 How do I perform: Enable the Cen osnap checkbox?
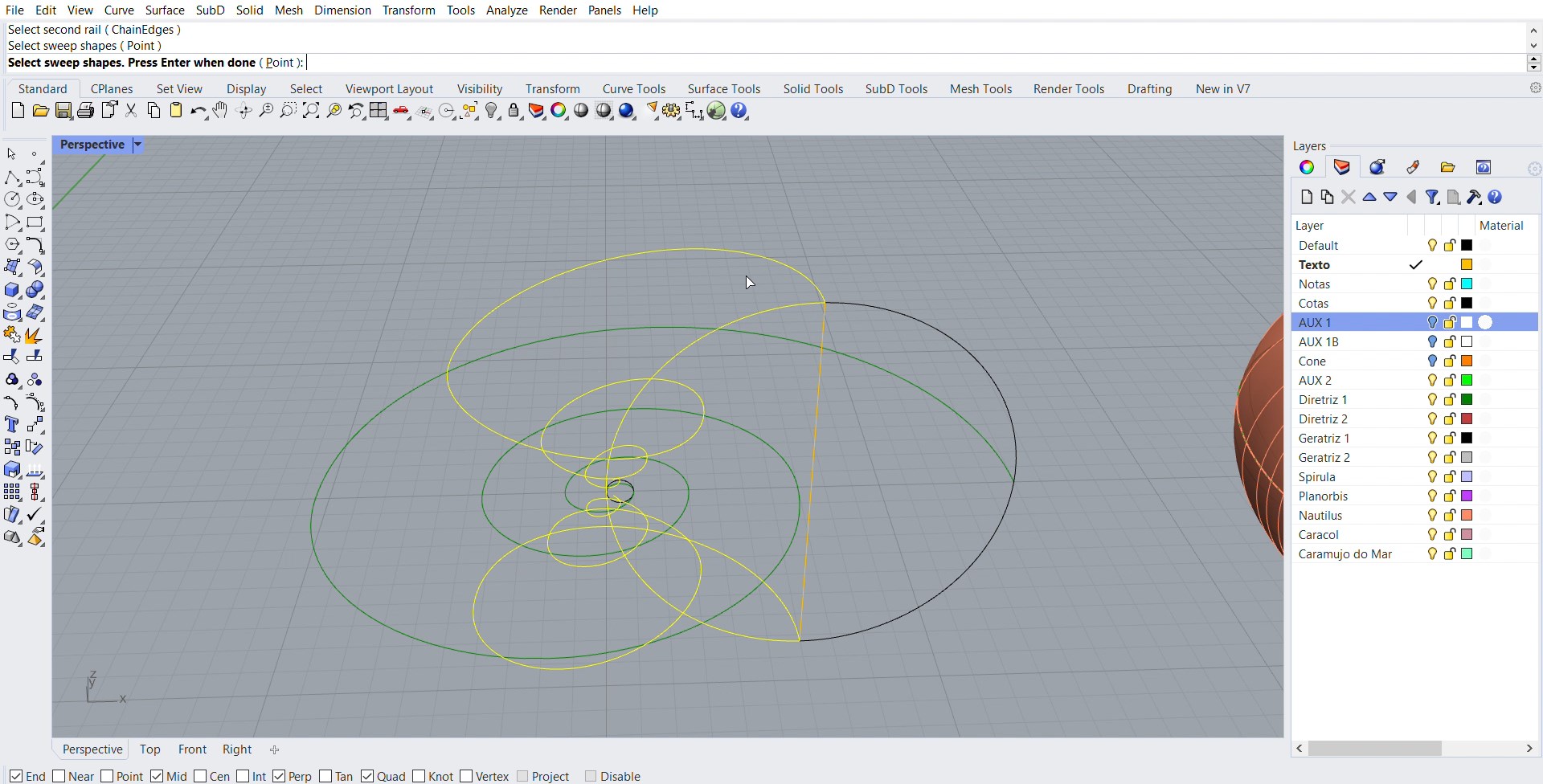point(200,776)
